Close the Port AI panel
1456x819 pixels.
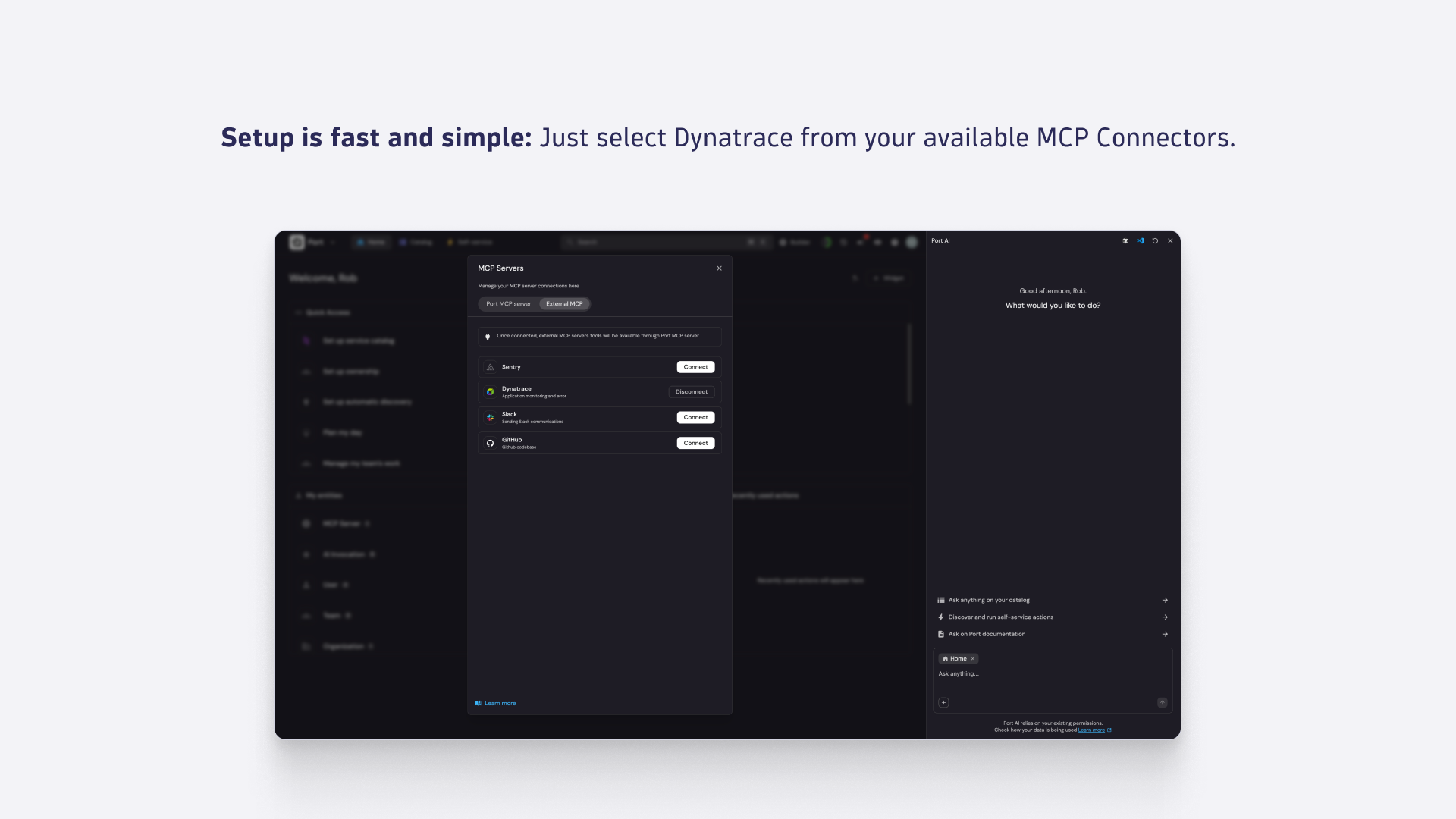coord(1170,241)
